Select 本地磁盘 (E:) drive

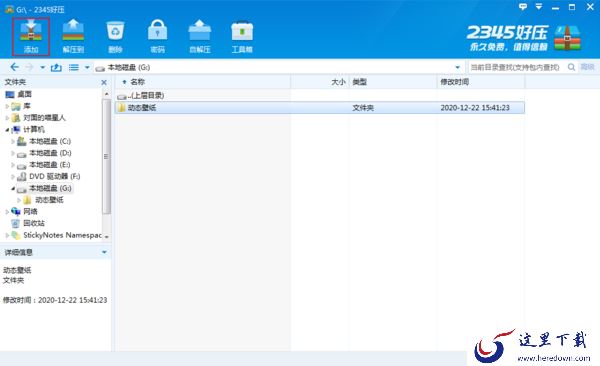click(49, 165)
